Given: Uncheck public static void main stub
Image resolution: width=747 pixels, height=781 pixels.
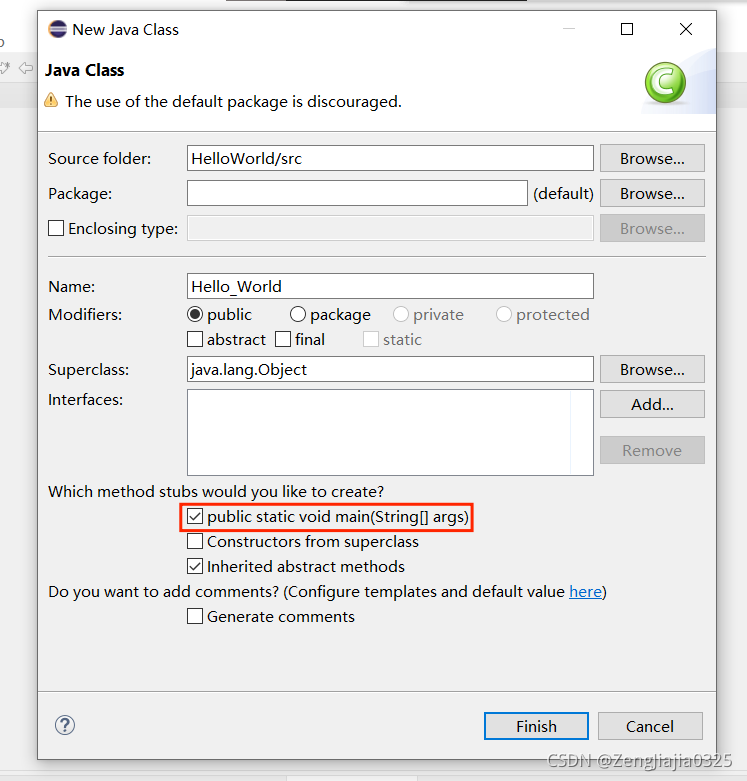Looking at the screenshot, I should [195, 517].
